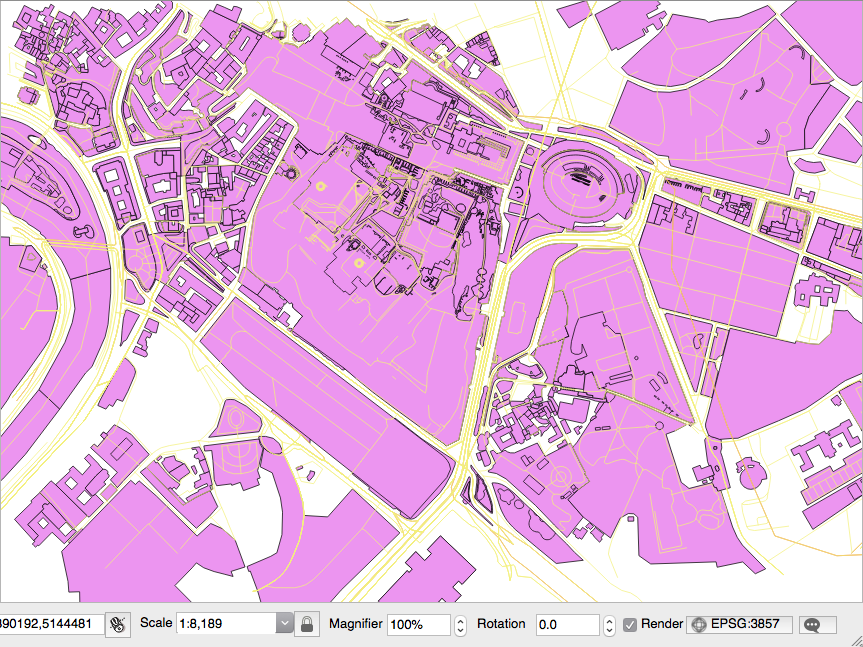
Task: Increase Rotation with the up arrow
Action: coord(609,619)
